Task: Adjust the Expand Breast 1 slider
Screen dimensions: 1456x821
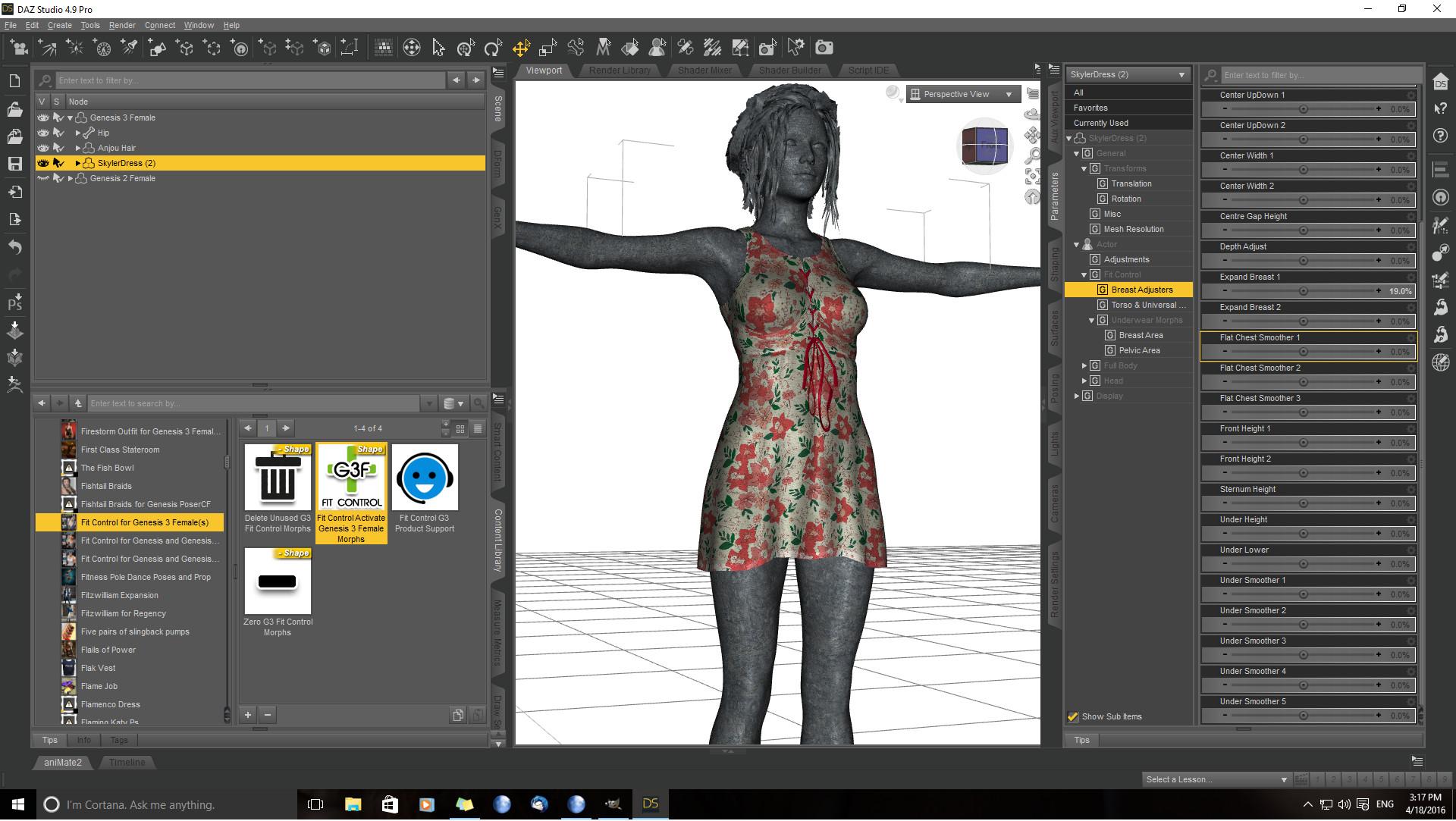Action: point(1303,291)
